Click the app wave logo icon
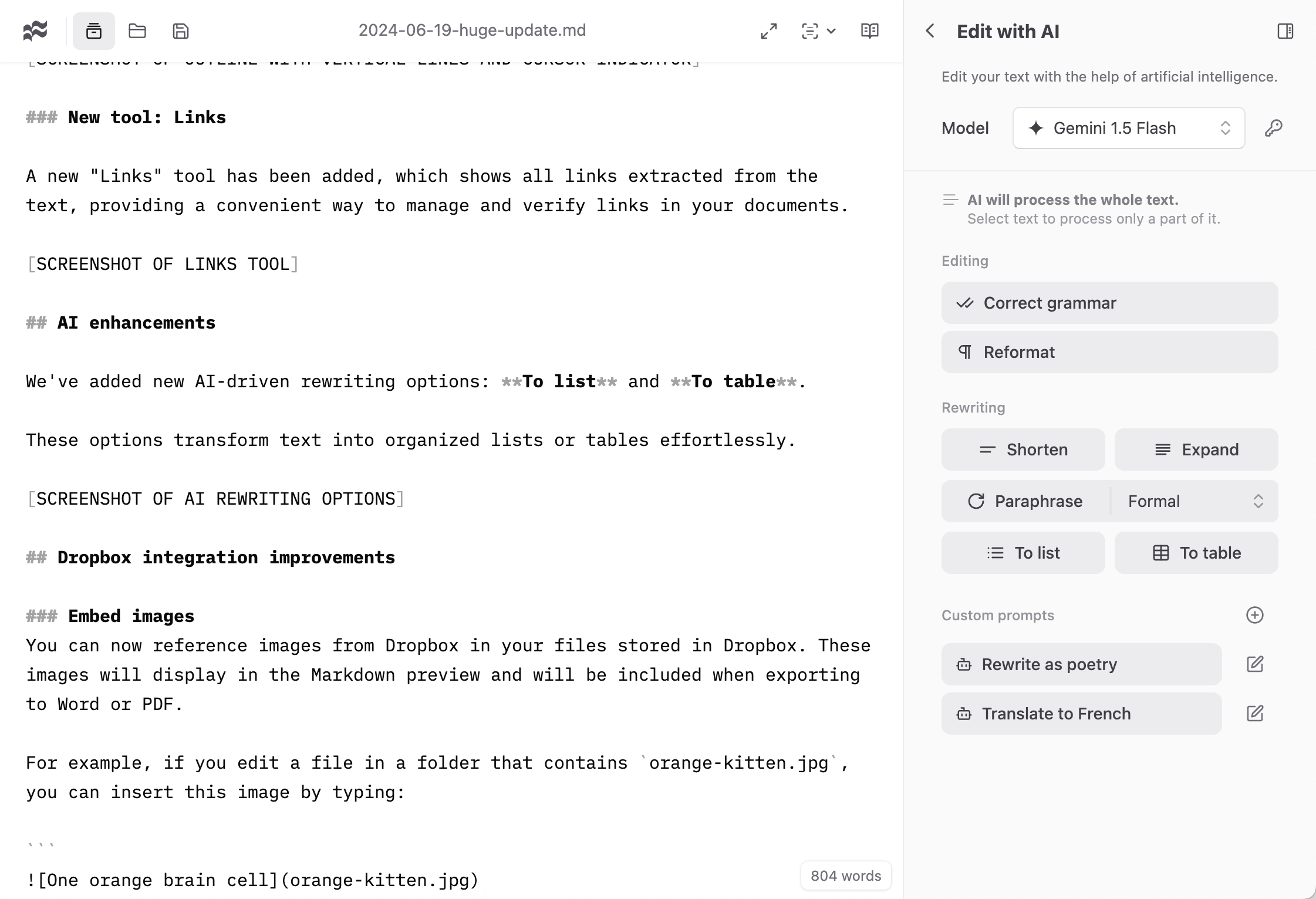Viewport: 1316px width, 899px height. (x=35, y=31)
